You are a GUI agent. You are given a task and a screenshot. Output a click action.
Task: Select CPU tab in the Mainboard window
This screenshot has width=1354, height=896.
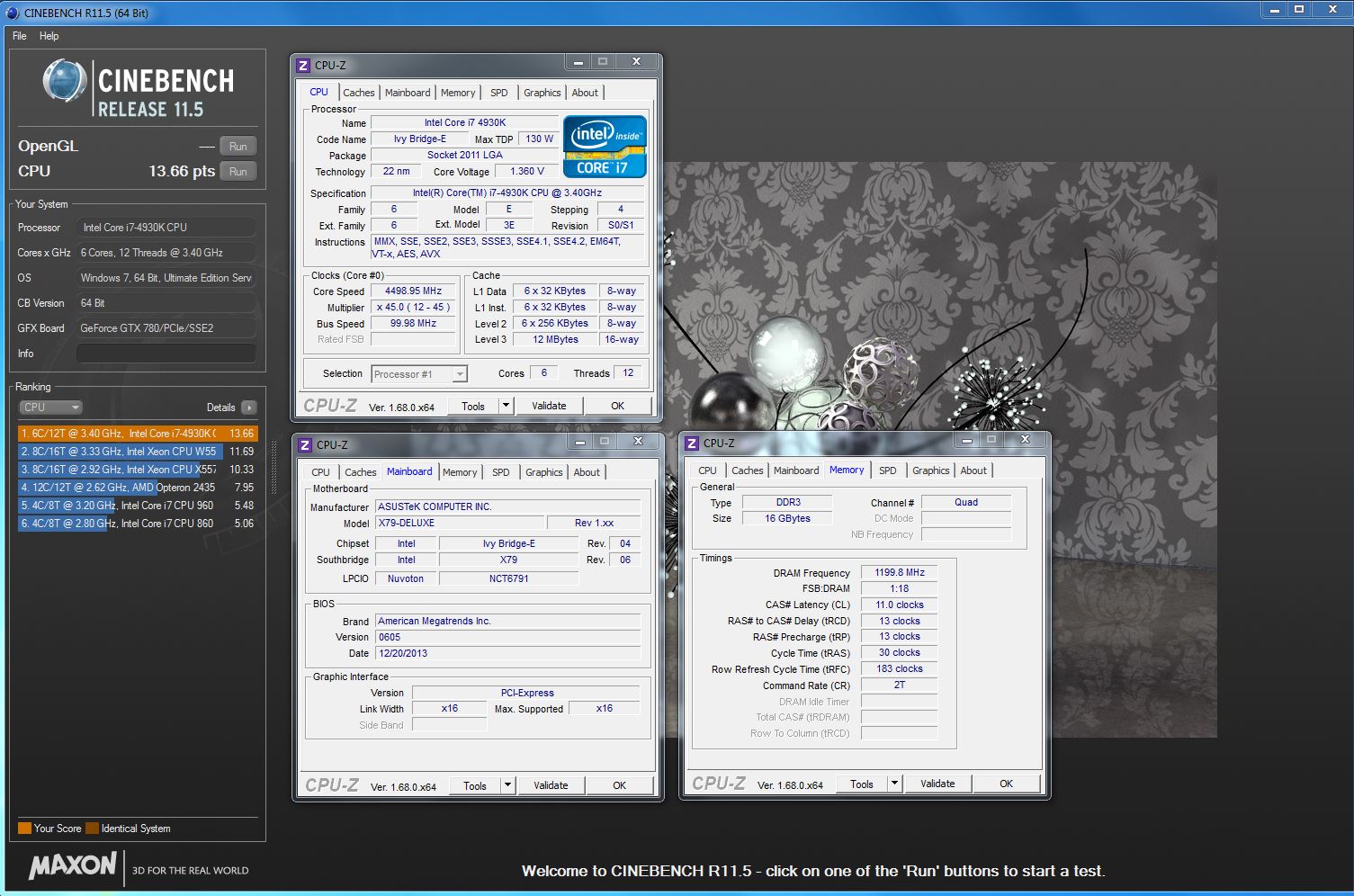click(320, 472)
